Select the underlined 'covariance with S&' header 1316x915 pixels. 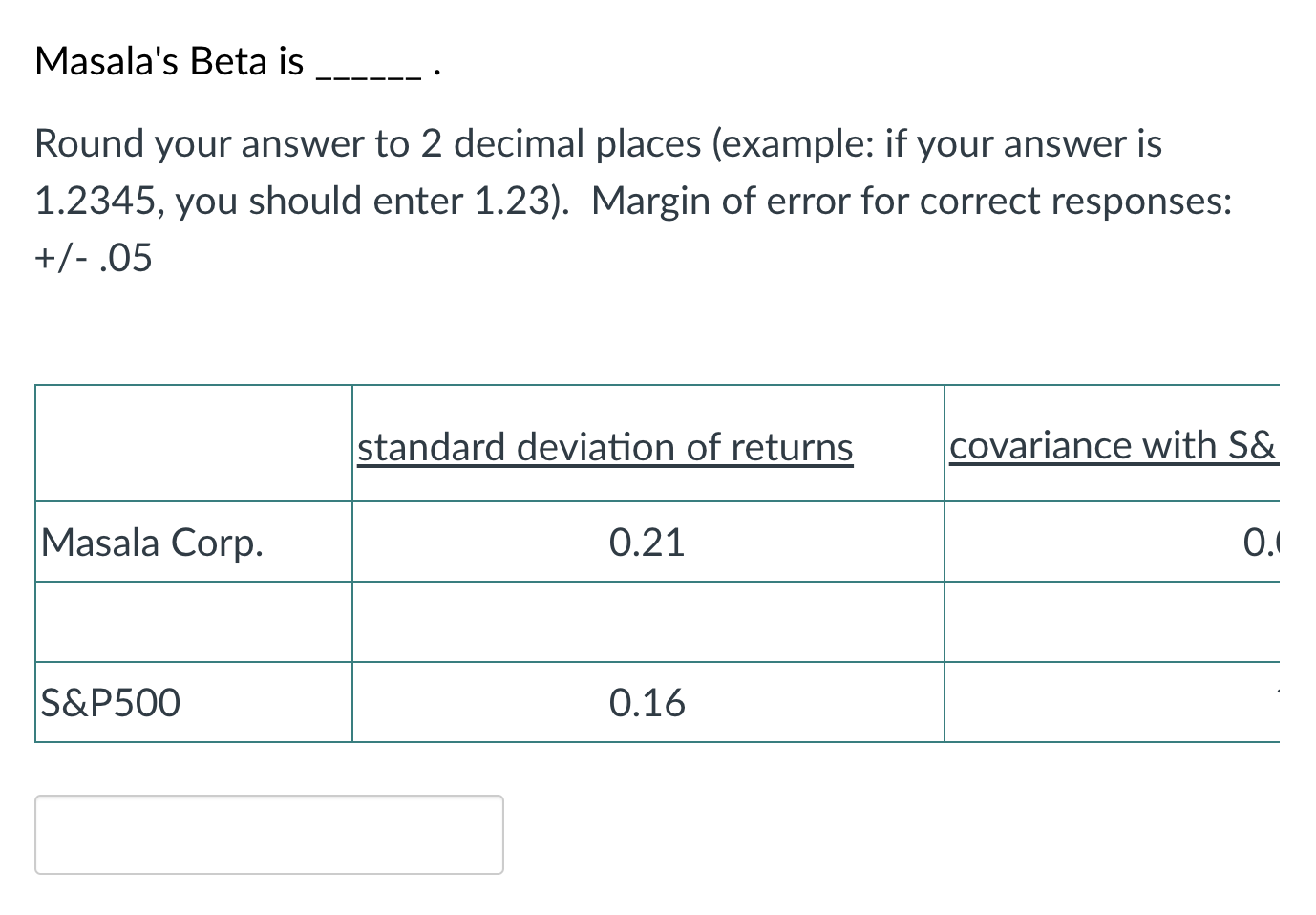(1114, 444)
